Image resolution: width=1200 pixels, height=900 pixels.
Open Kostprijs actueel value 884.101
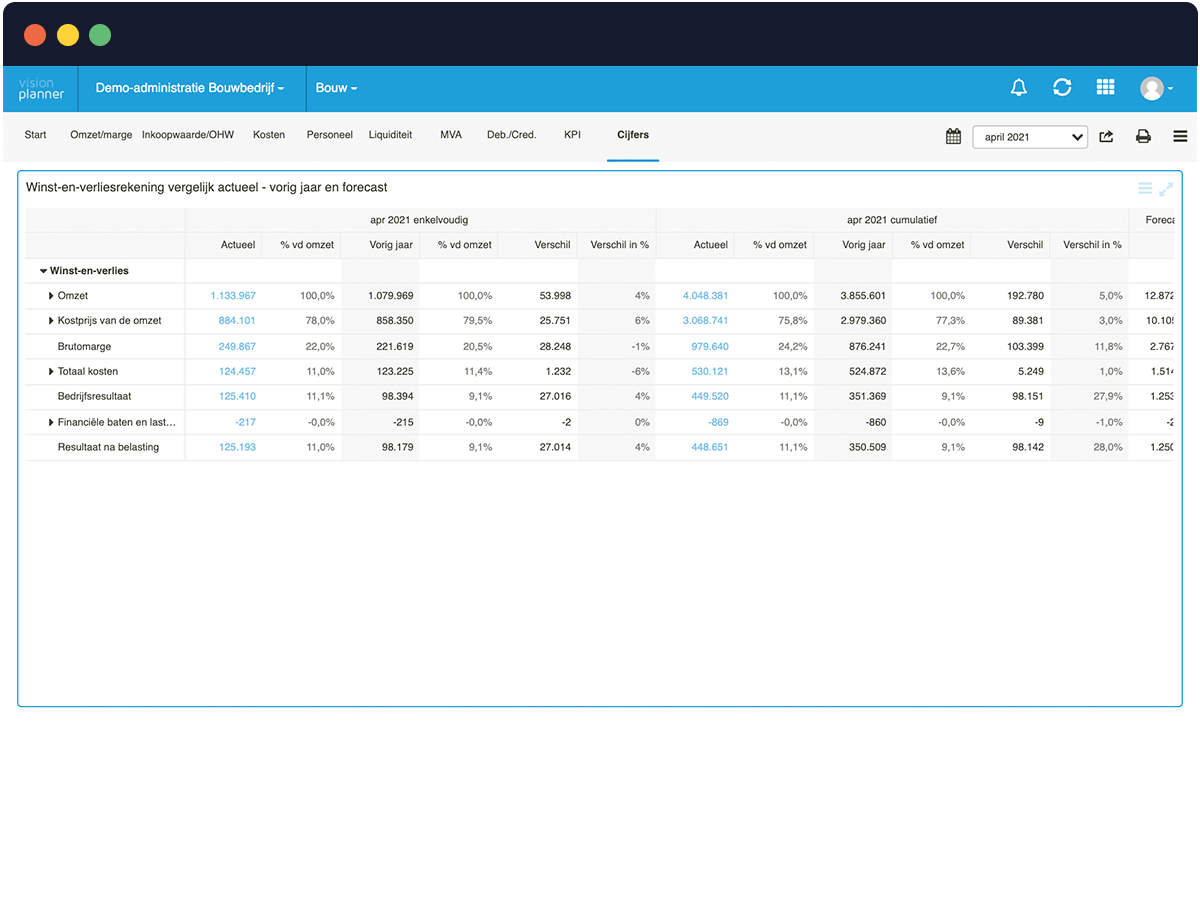[x=237, y=321]
